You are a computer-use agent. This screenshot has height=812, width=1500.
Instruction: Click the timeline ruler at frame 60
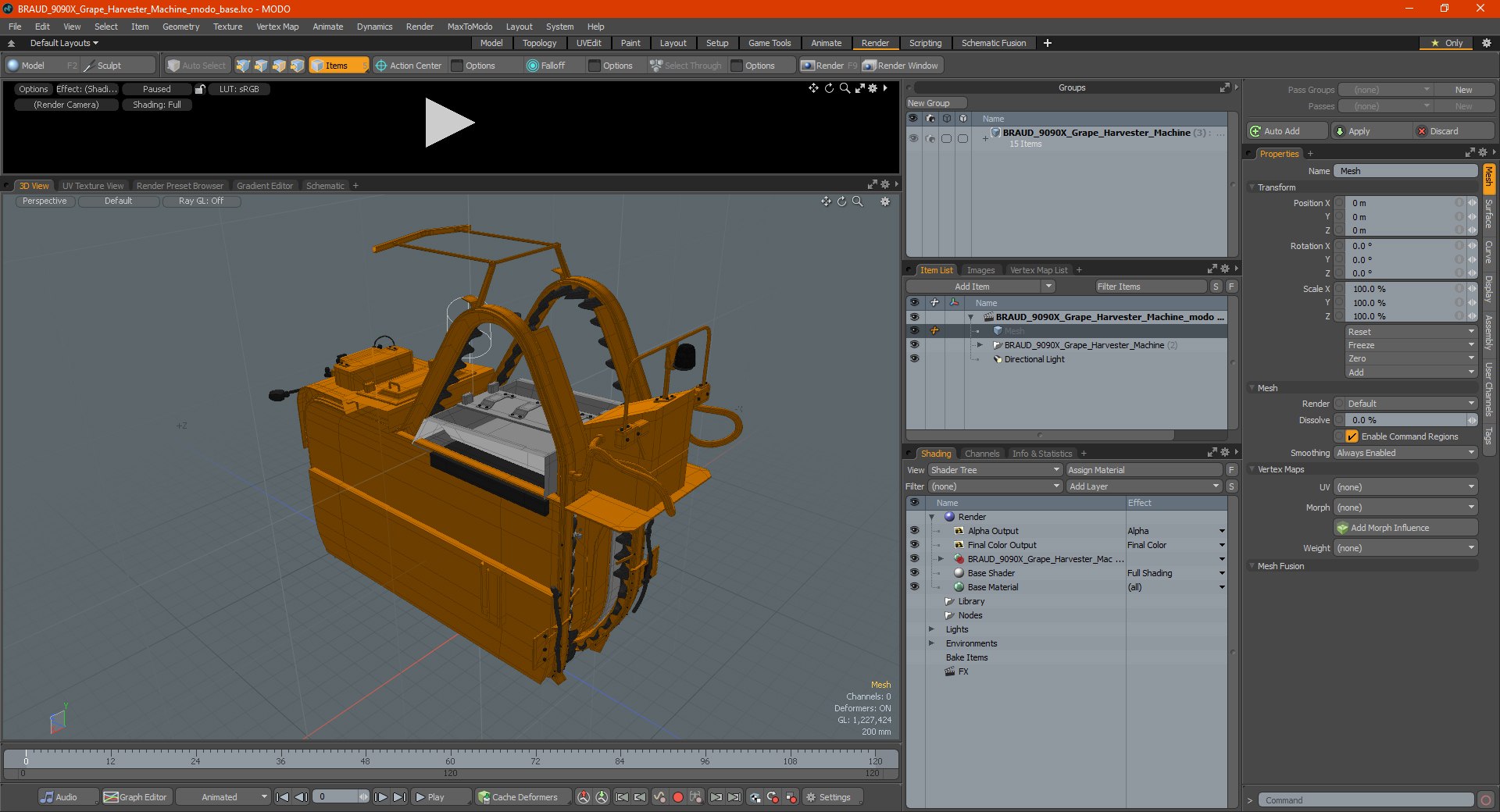[x=450, y=757]
